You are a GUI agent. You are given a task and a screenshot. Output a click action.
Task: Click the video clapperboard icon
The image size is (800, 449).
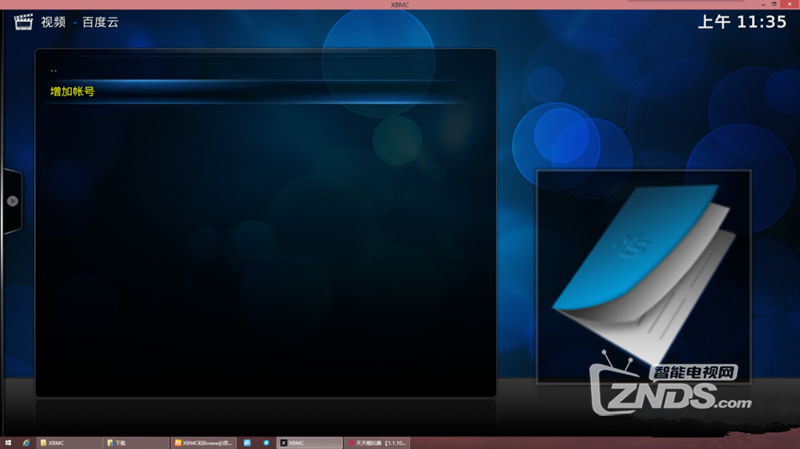[23, 22]
